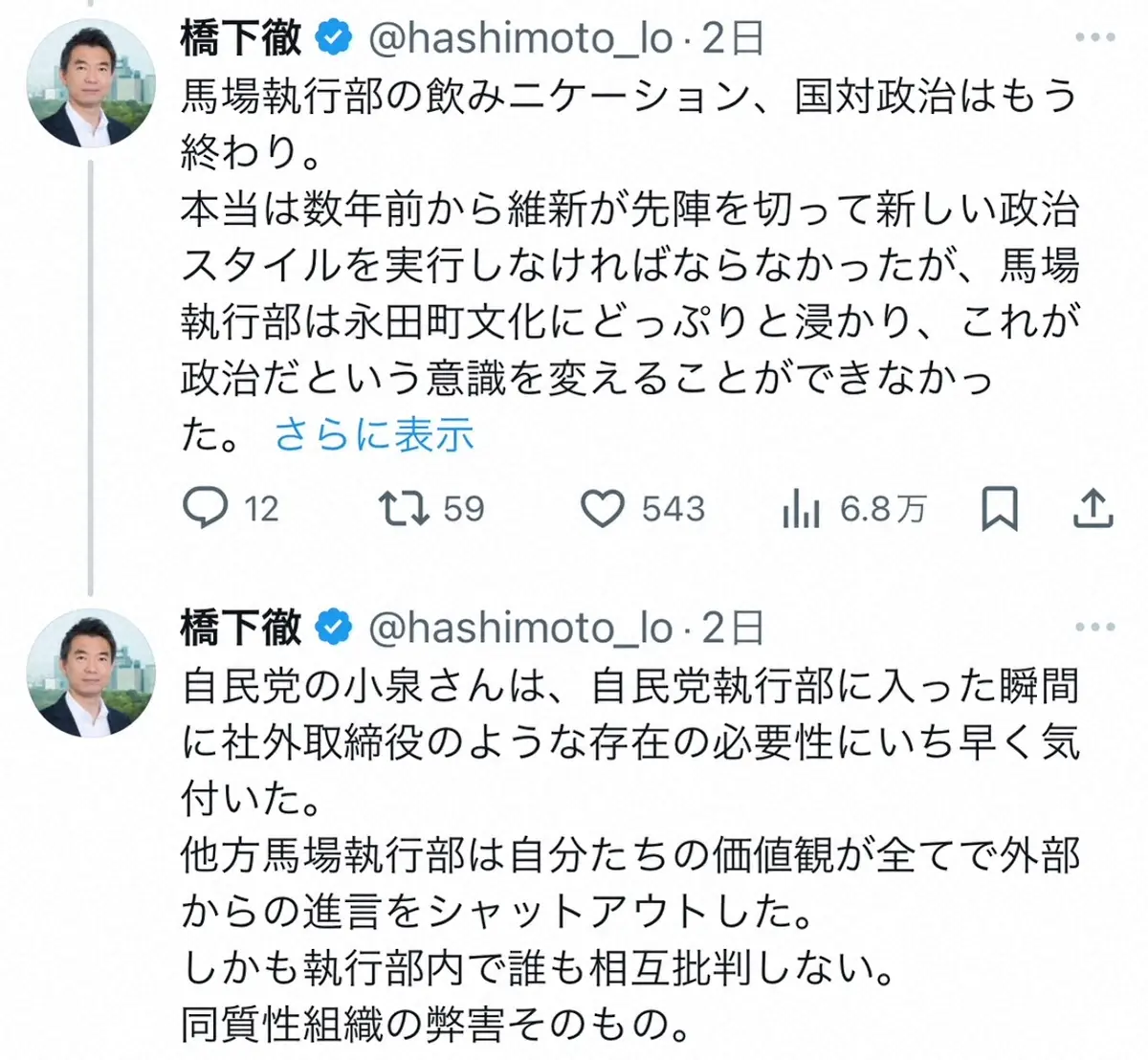Open the more options menu on second tweet
Screen dimensions: 1148x1060
tap(1094, 628)
